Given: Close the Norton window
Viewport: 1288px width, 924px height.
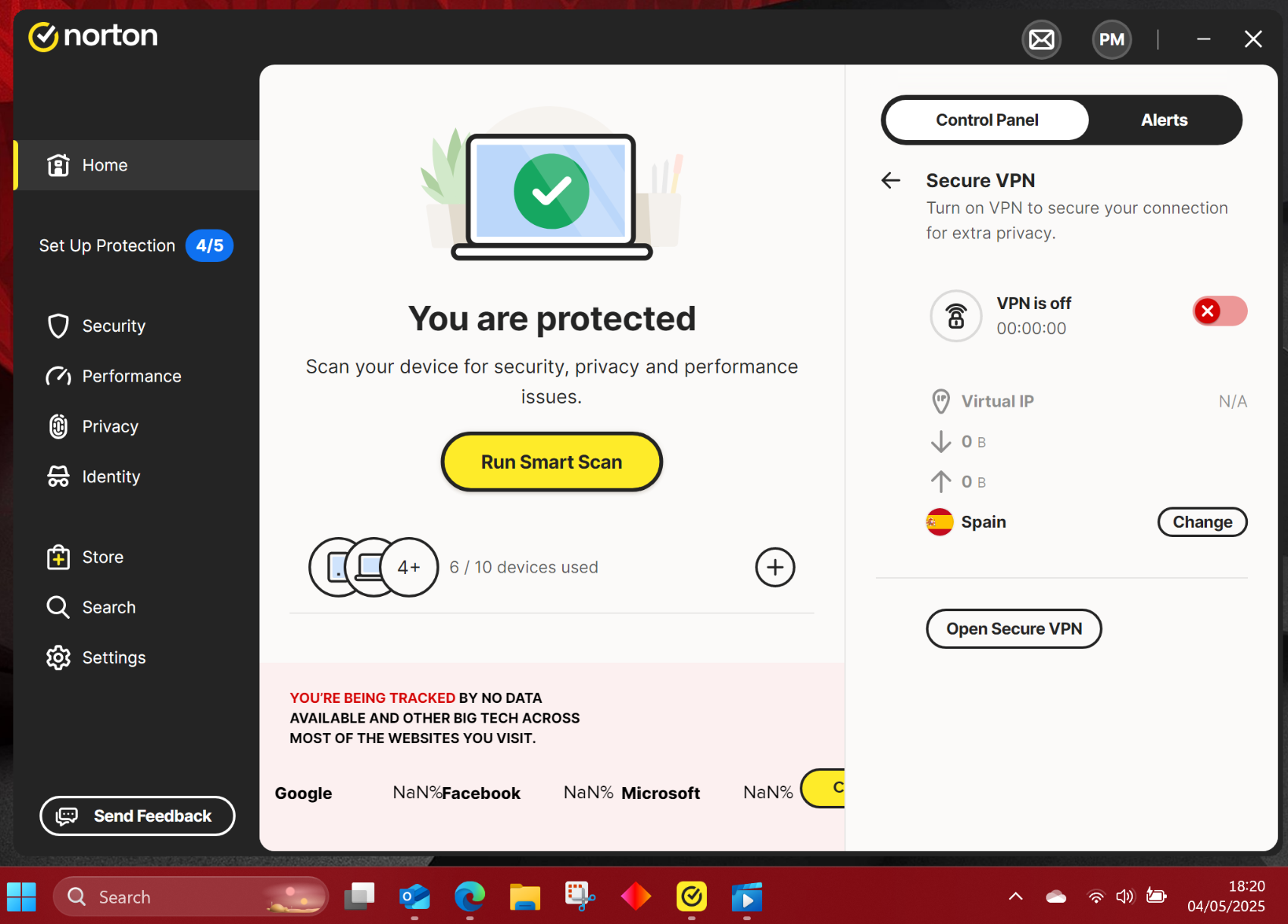Looking at the screenshot, I should pyautogui.click(x=1253, y=39).
